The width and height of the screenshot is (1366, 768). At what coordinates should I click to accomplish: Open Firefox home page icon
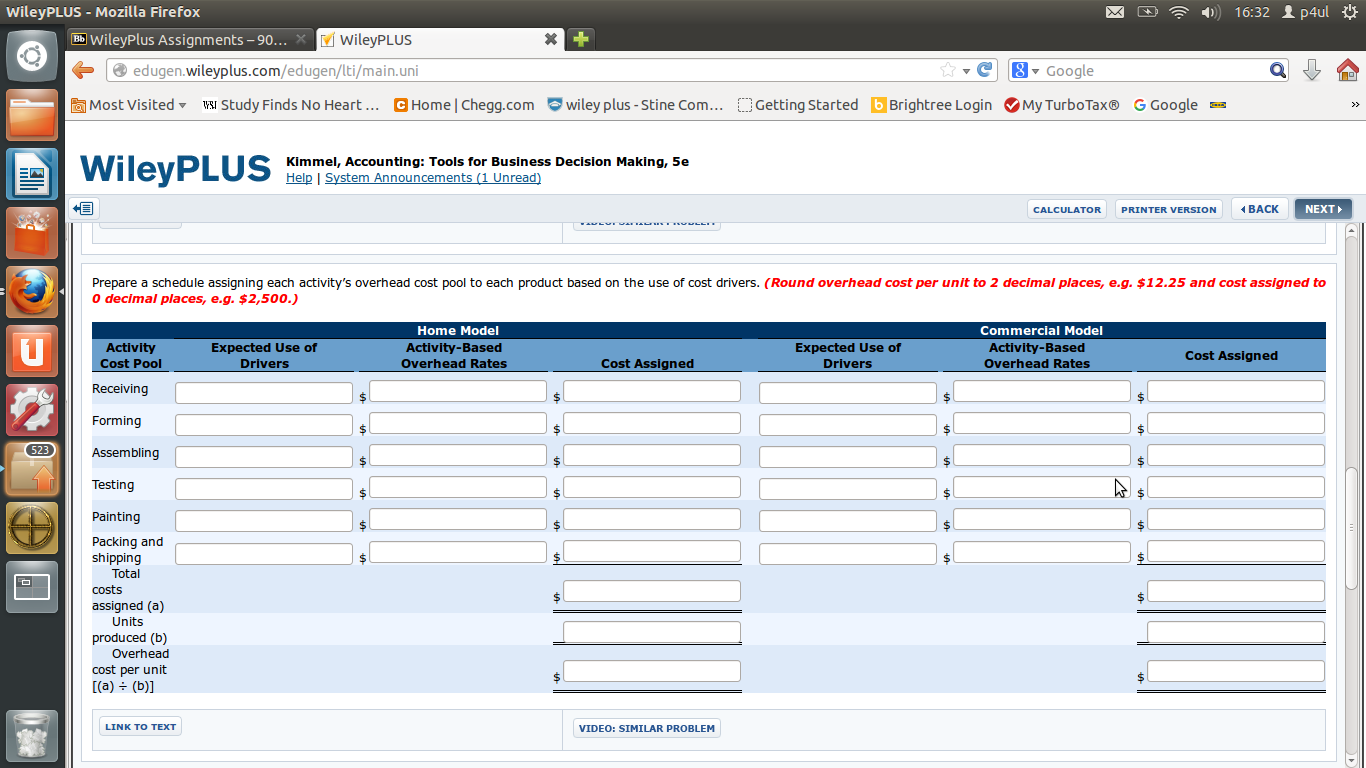pos(1347,70)
